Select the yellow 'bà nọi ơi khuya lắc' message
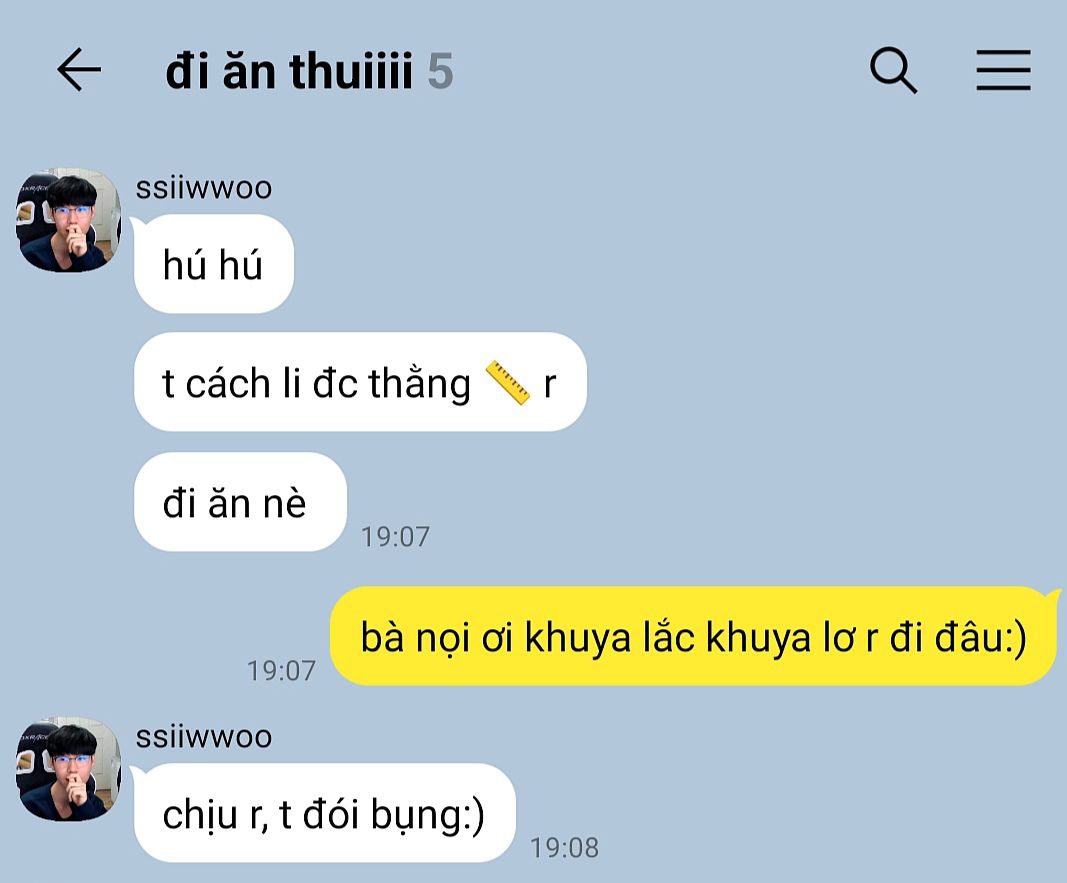1067x883 pixels. click(x=693, y=636)
